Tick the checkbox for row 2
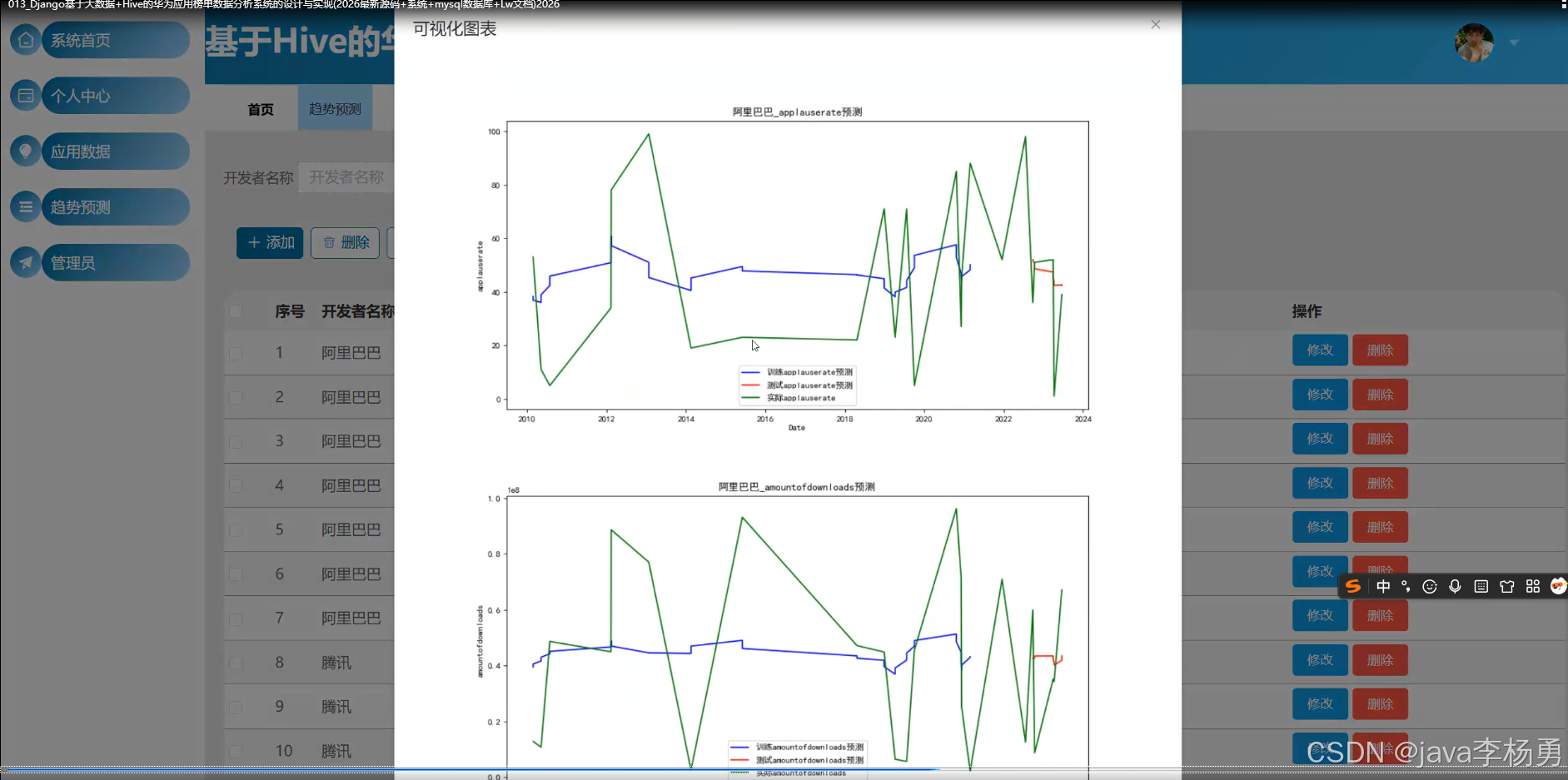1568x780 pixels. [236, 397]
